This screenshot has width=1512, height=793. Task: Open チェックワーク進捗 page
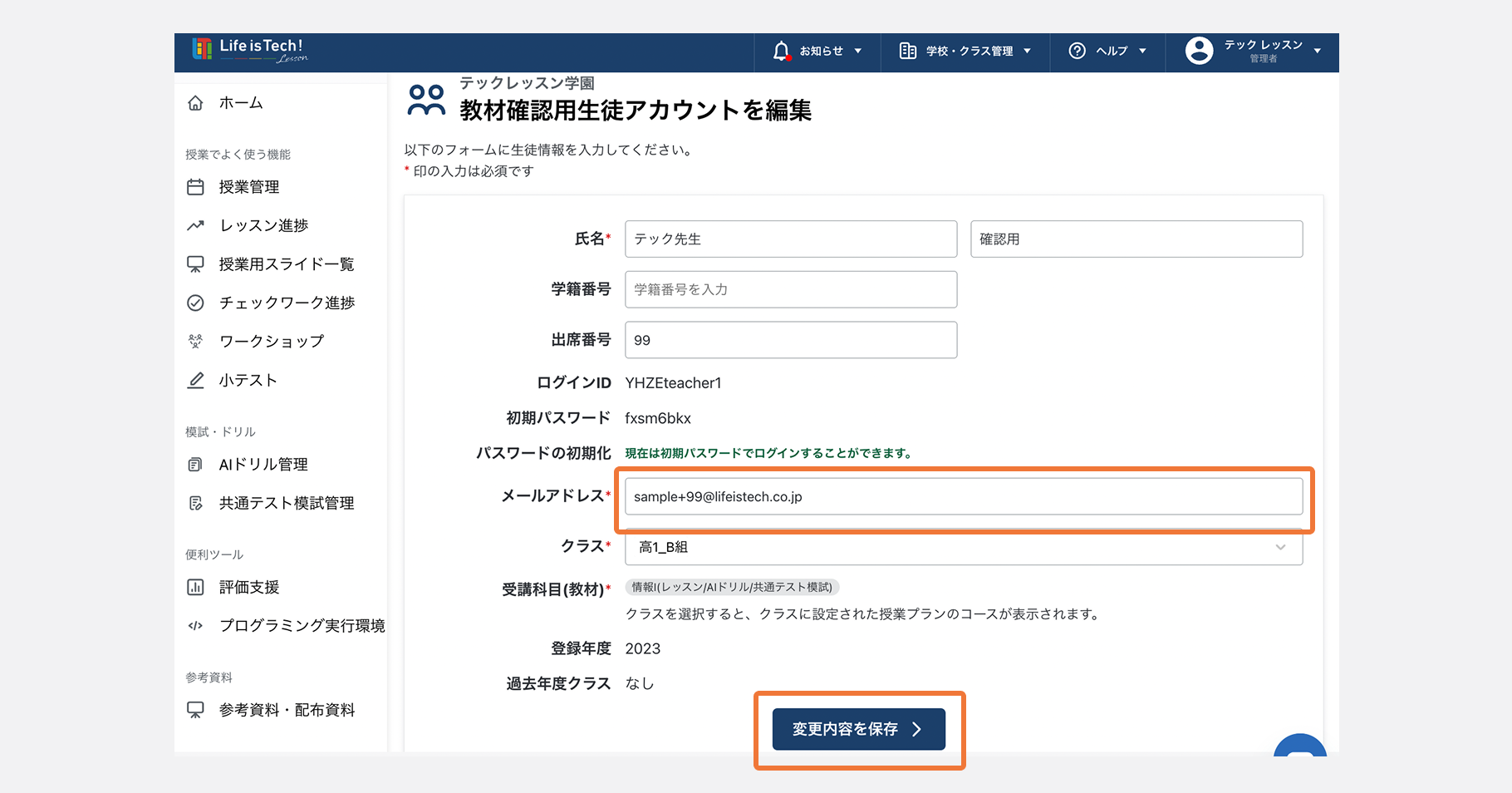(x=287, y=303)
